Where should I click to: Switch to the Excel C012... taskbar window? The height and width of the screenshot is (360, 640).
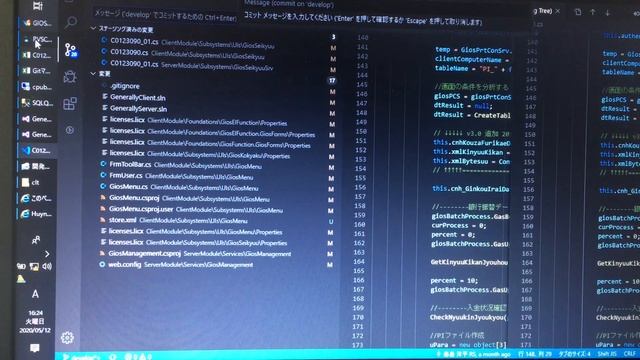[x=38, y=55]
